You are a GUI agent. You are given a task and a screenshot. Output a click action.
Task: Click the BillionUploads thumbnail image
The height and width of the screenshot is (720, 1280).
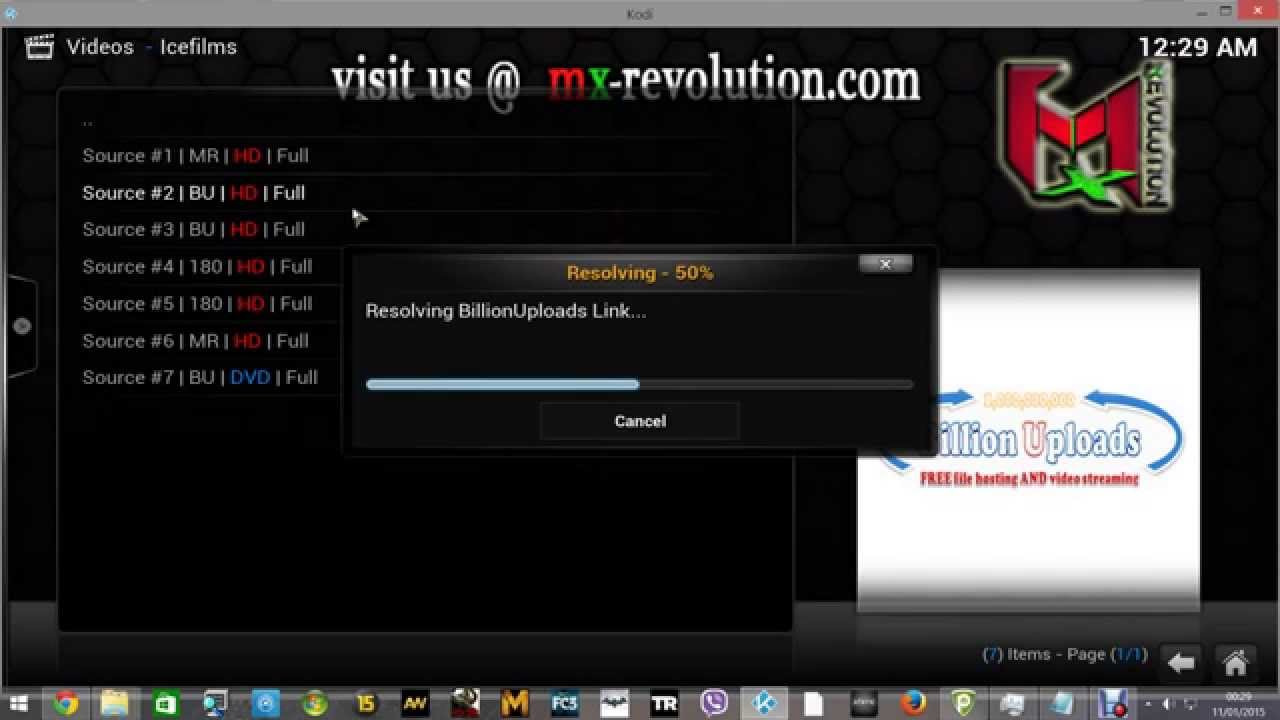coord(1028,438)
